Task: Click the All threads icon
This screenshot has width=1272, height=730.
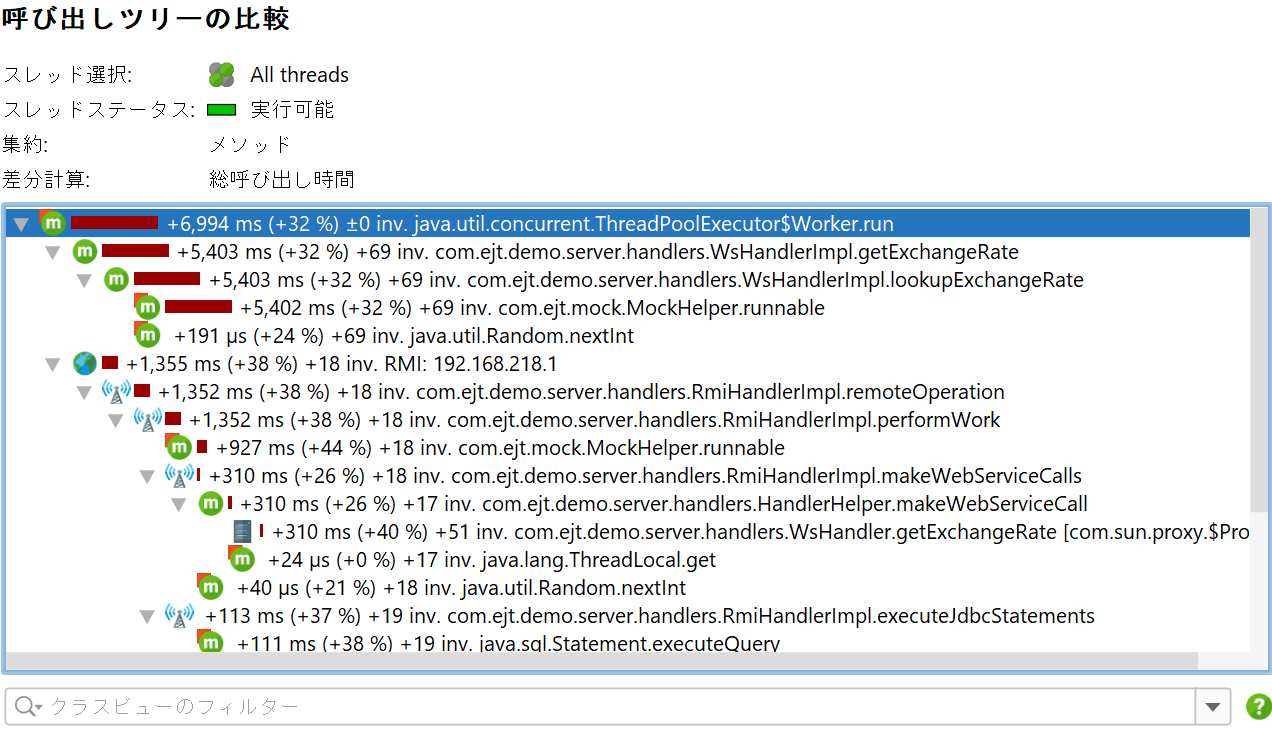Action: coord(221,75)
